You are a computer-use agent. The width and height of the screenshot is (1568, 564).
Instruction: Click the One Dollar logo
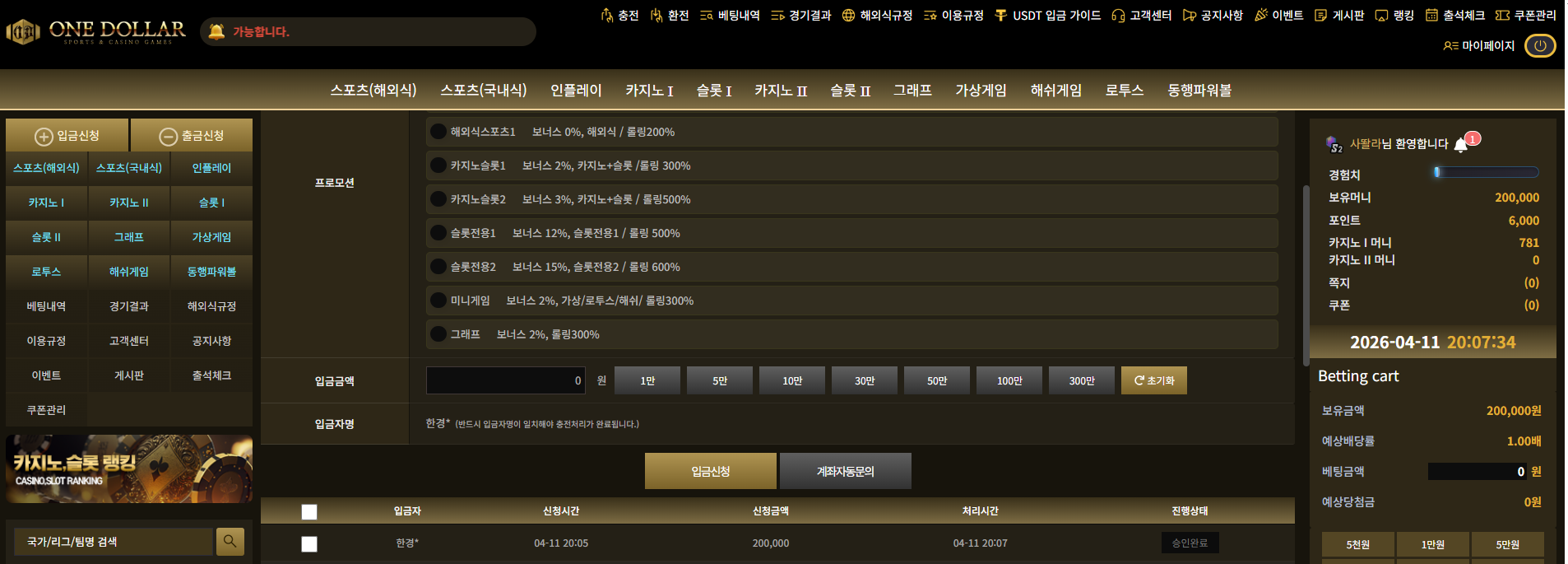(x=96, y=32)
